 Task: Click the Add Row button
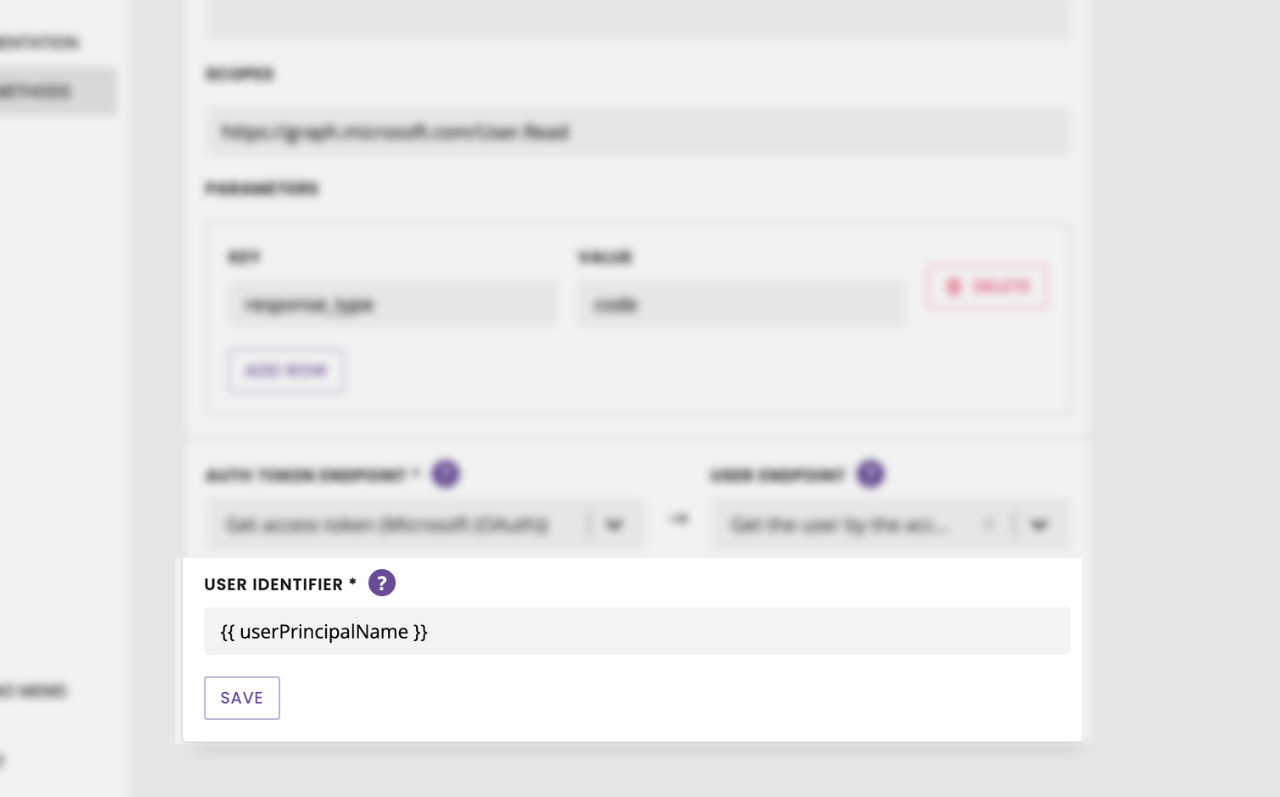[x=286, y=370]
